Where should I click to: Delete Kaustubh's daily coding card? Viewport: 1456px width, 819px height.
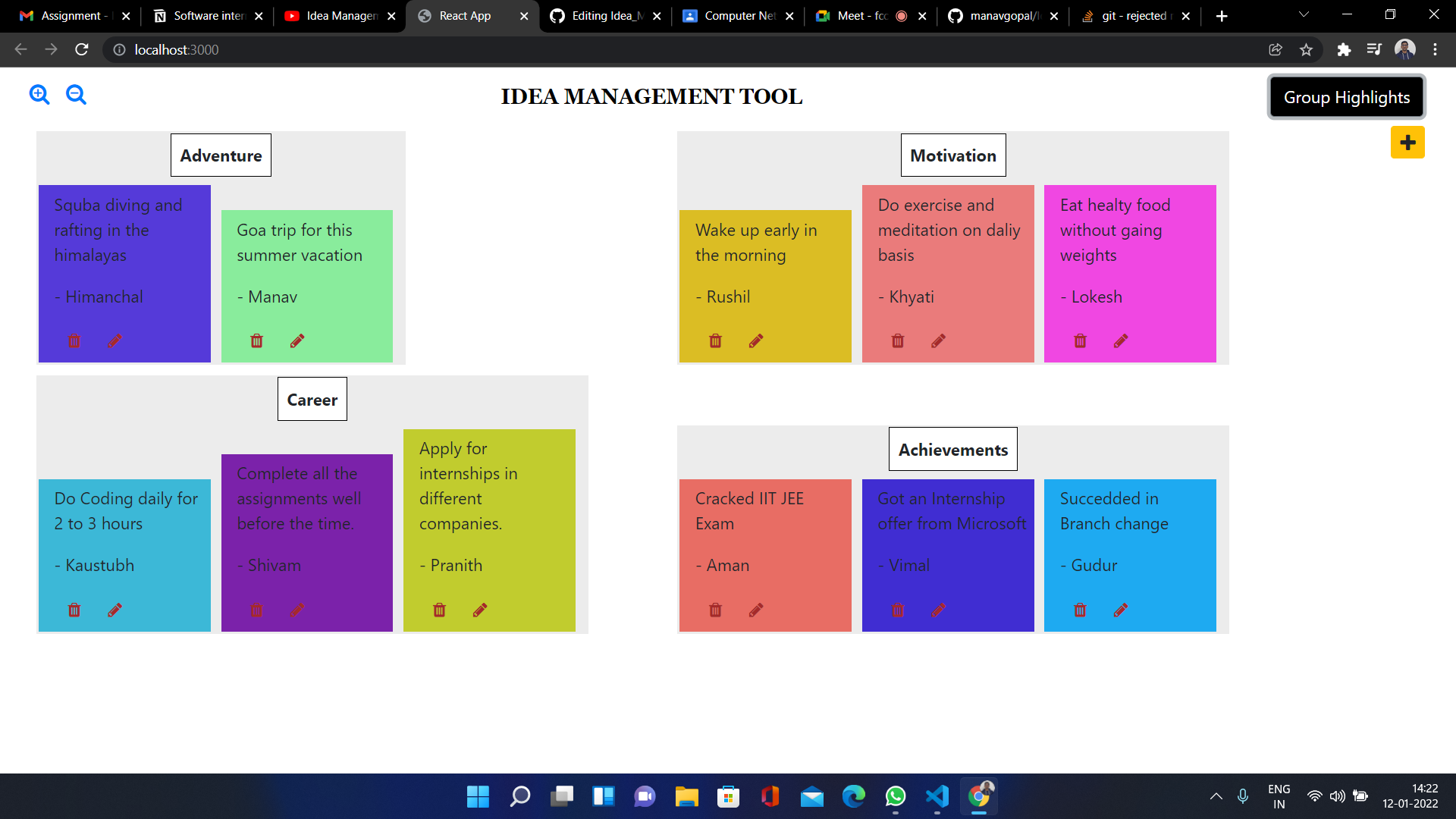(x=74, y=610)
